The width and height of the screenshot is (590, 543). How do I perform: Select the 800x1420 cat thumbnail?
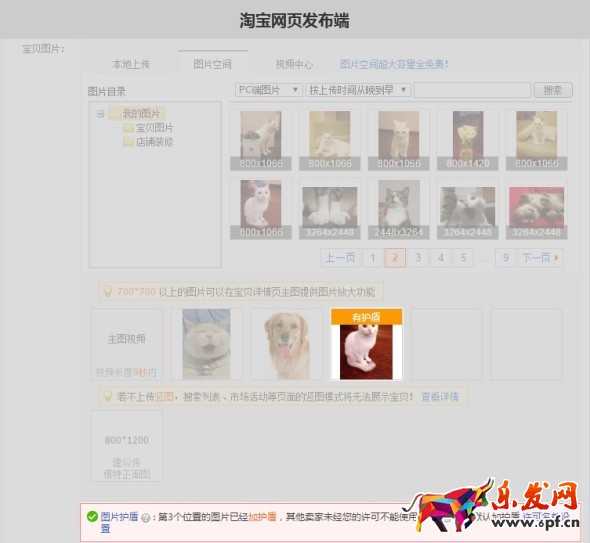467,140
